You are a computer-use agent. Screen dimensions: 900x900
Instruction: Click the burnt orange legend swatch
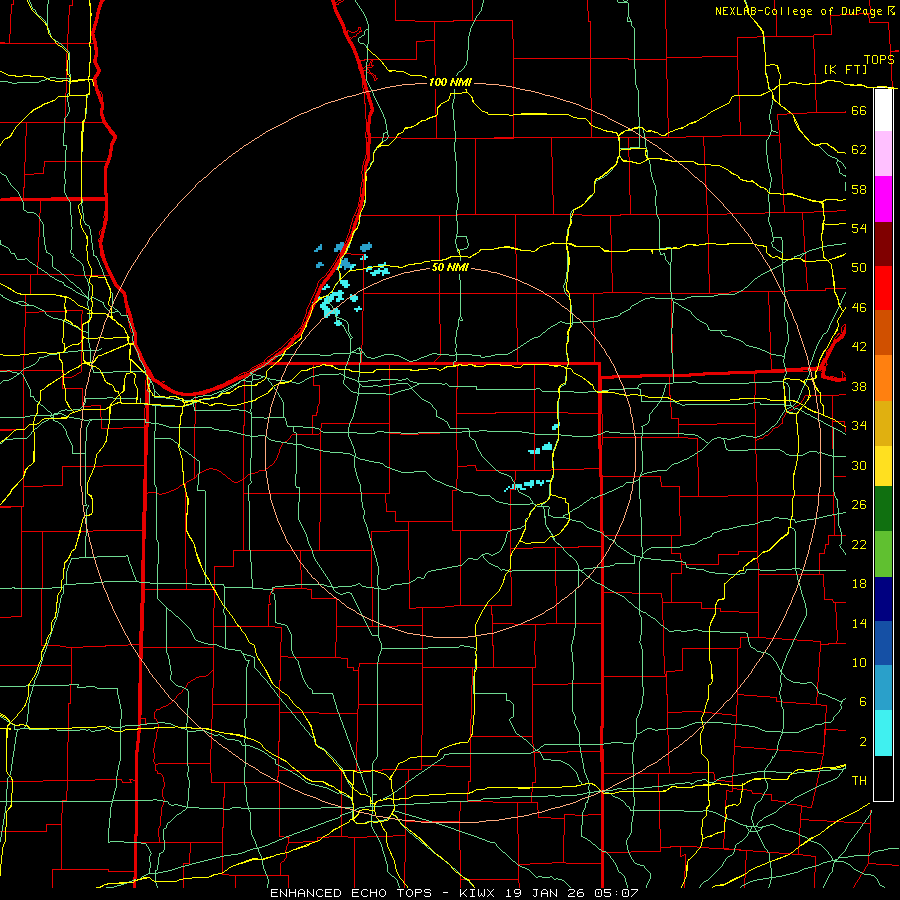click(x=883, y=333)
